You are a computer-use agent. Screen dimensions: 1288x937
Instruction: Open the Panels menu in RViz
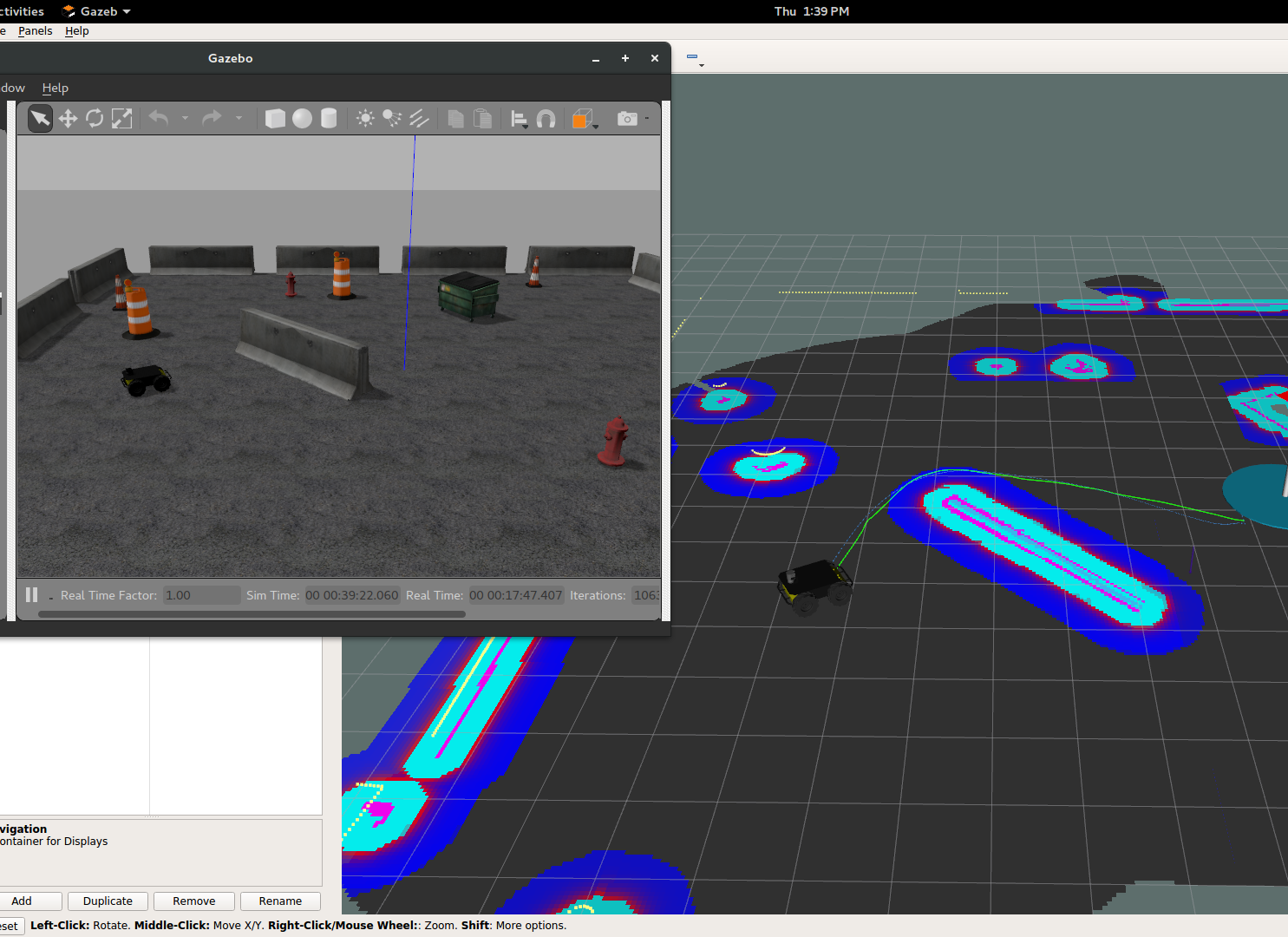point(36,31)
